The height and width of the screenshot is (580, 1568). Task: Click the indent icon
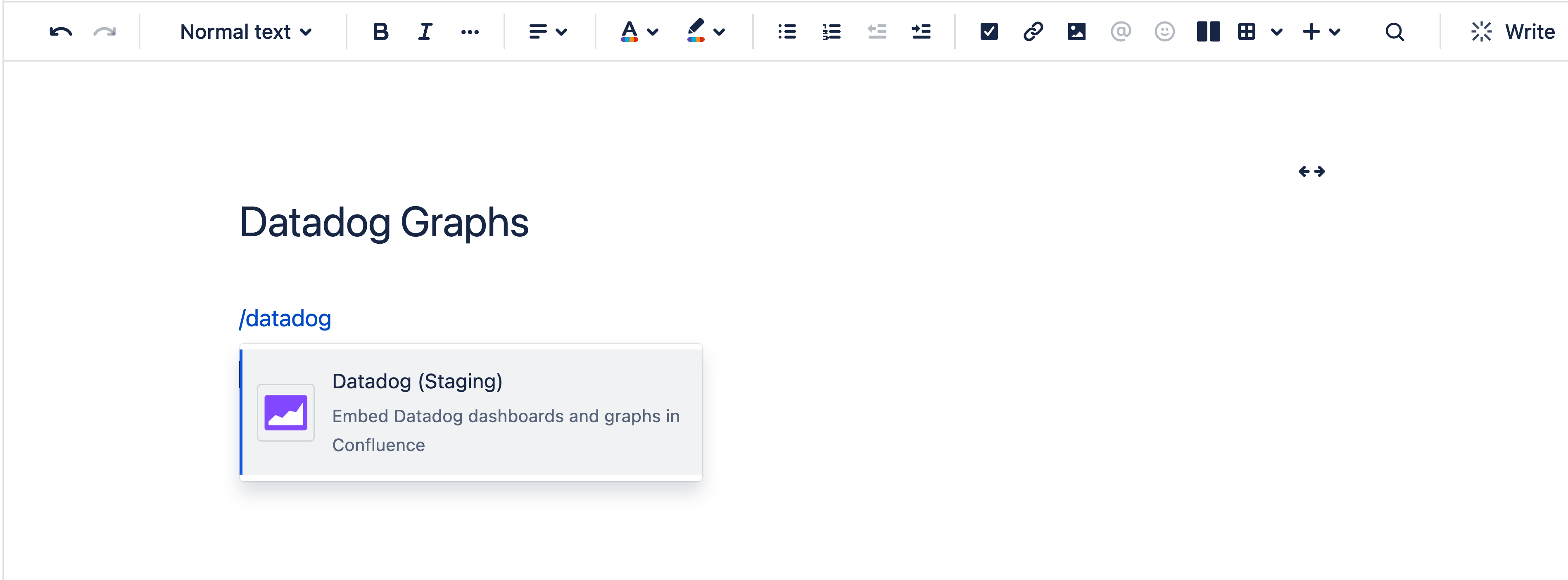[x=921, y=32]
